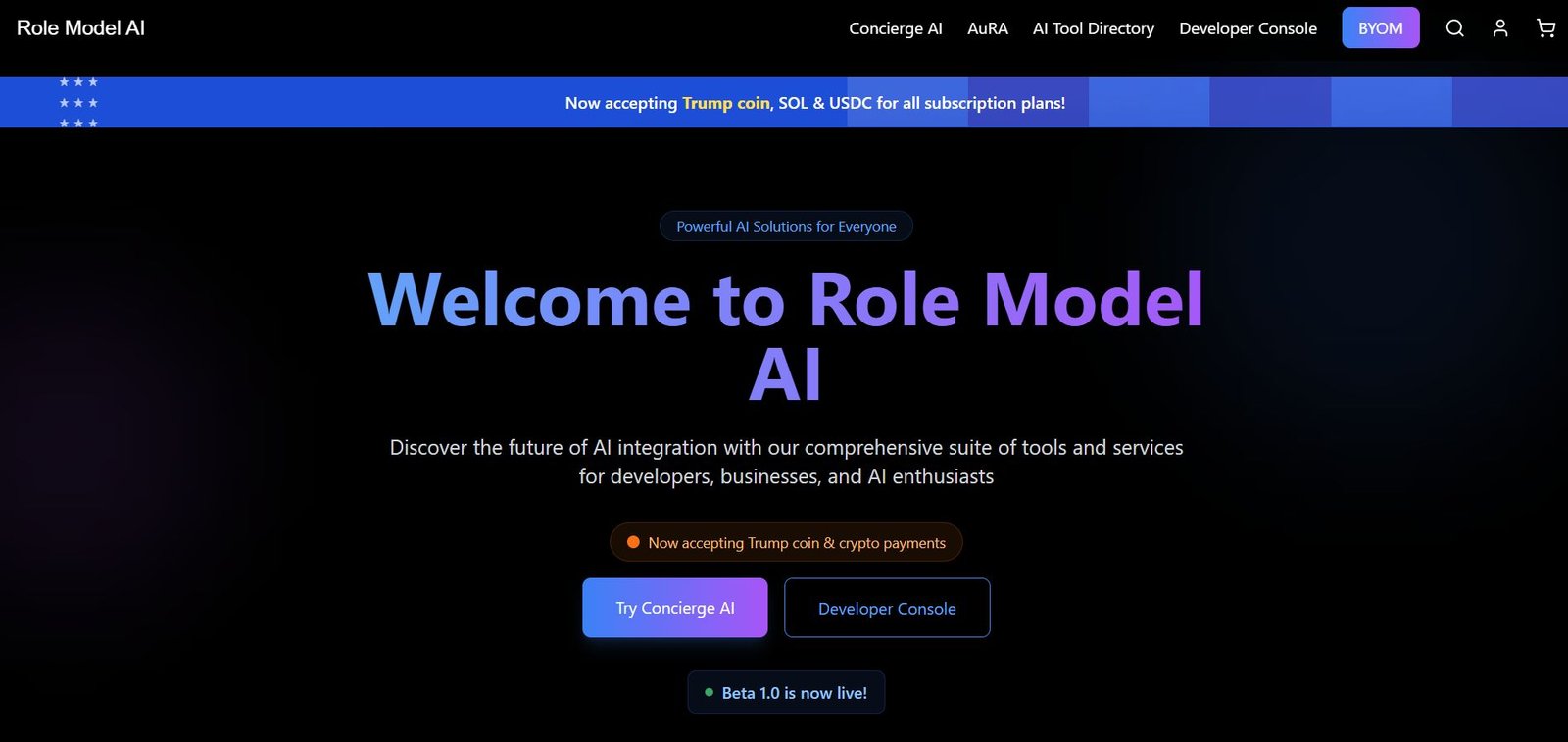Click the orange dot in the crypto payments pill
Screen dimensions: 1568x742
tap(633, 542)
